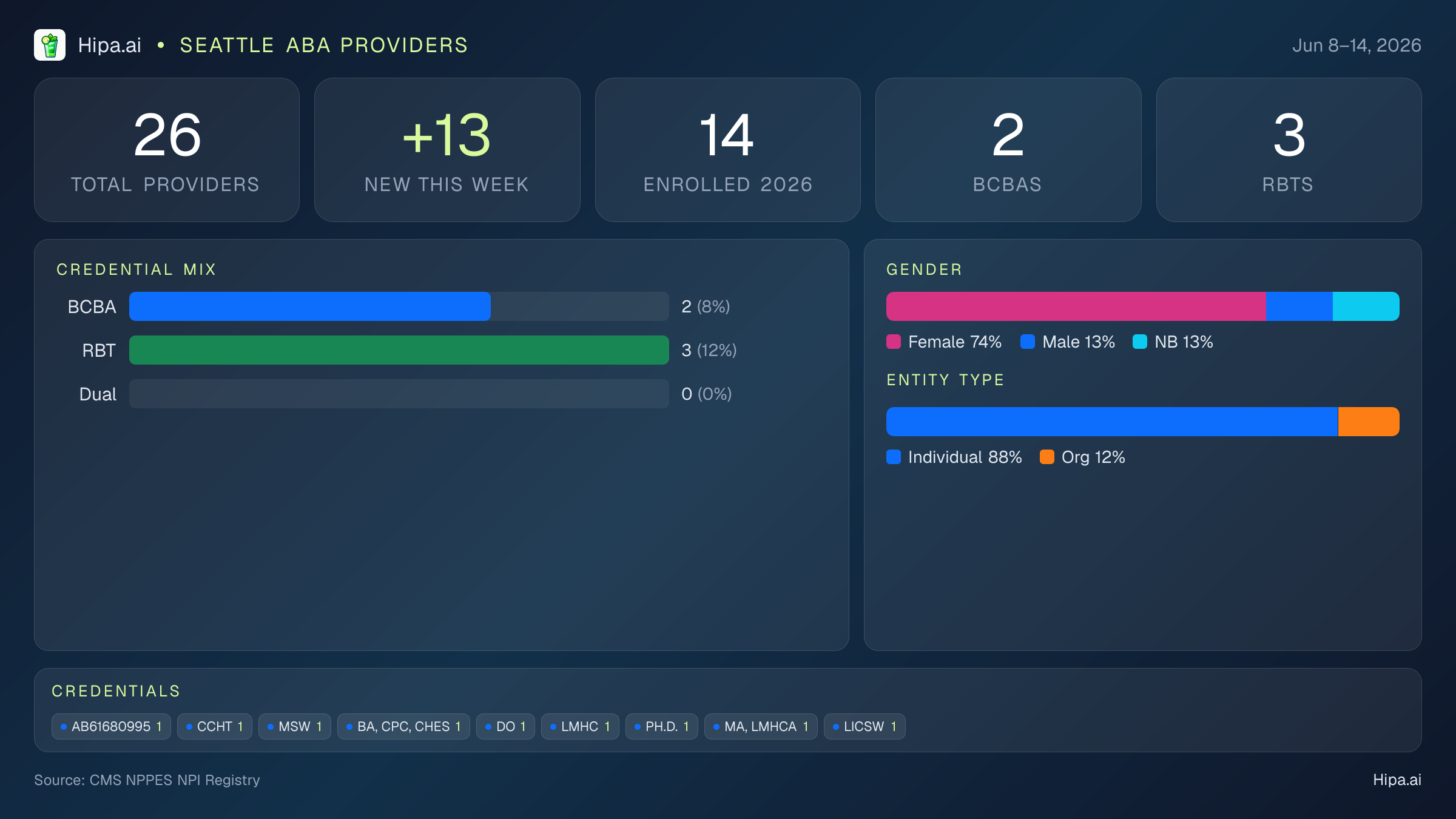The width and height of the screenshot is (1456, 819).
Task: Select the PH.D. credential chip
Action: [662, 726]
